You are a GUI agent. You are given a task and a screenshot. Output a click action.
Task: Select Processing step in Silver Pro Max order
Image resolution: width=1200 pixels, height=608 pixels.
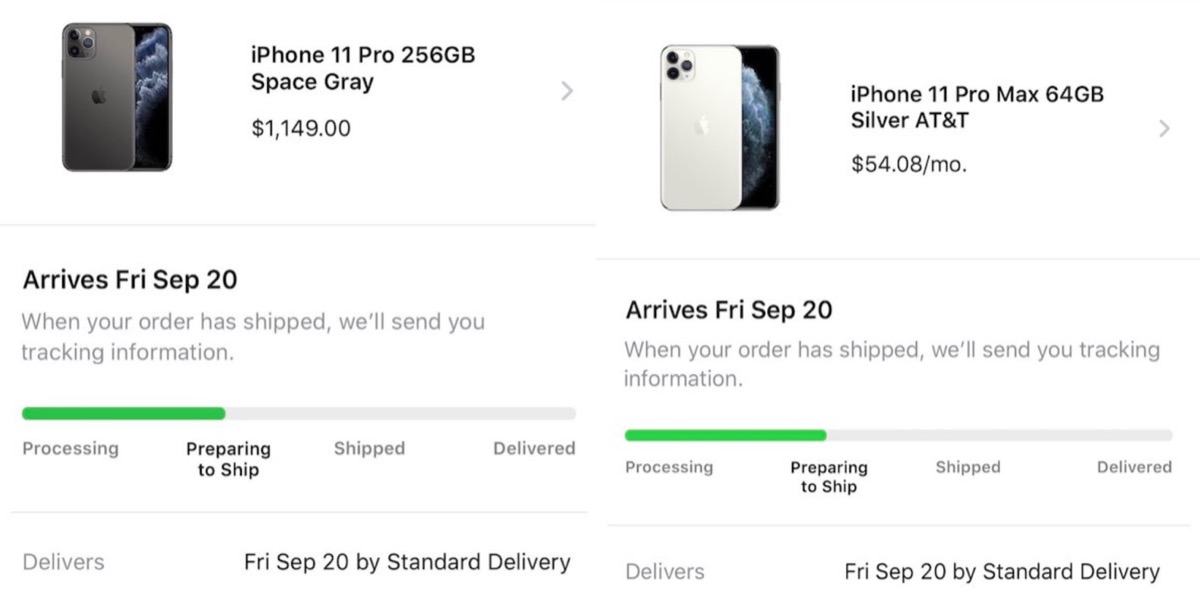669,467
